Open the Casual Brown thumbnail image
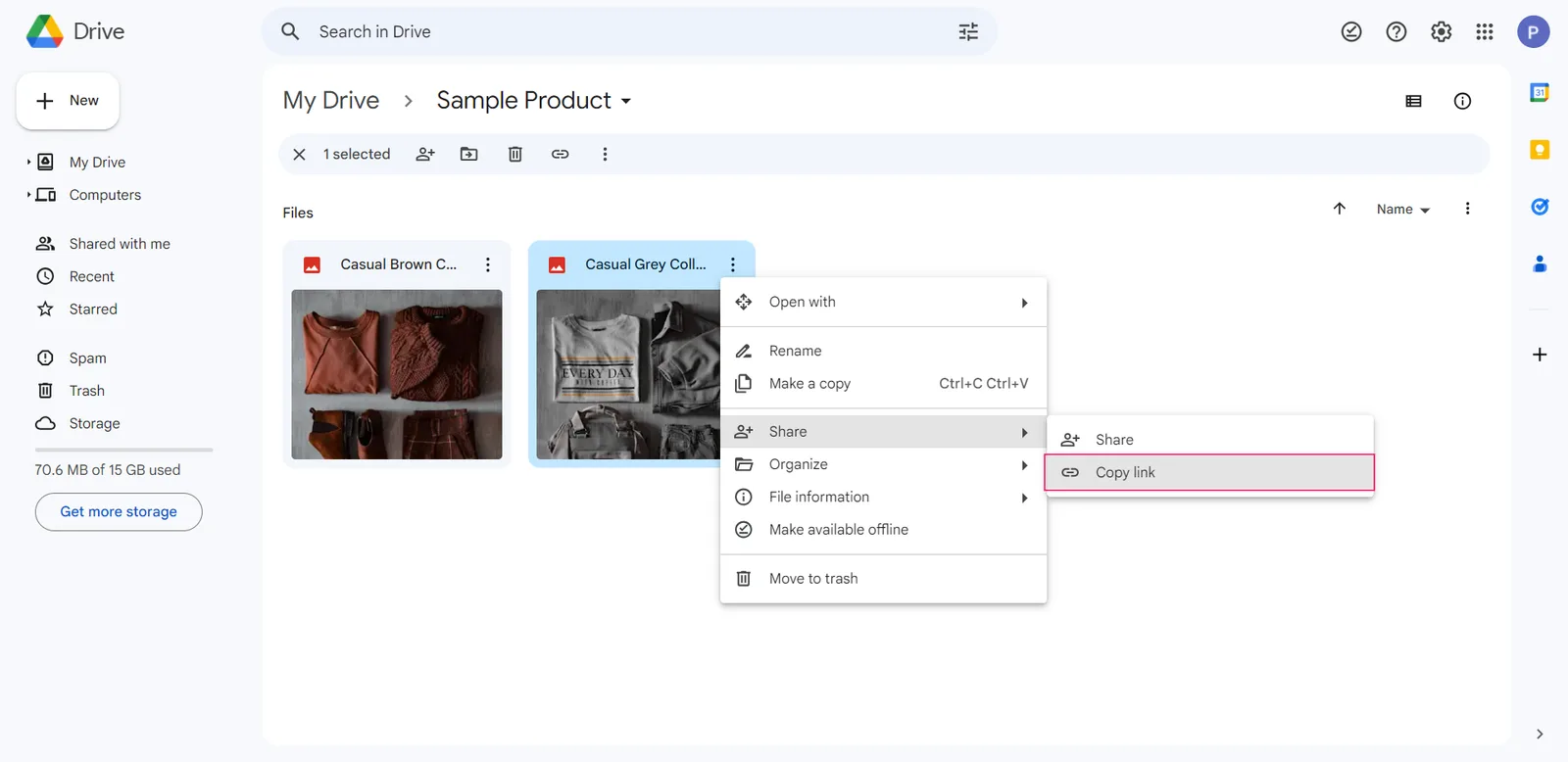The image size is (1568, 762). point(397,374)
